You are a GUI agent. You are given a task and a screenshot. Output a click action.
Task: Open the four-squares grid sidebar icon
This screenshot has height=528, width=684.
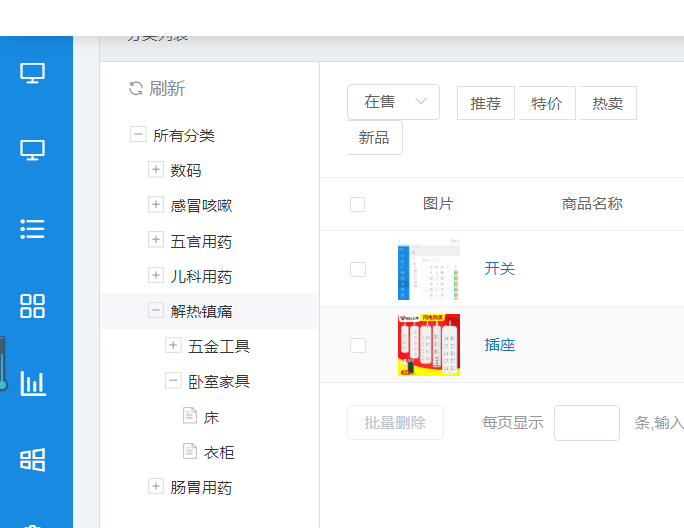[x=33, y=306]
